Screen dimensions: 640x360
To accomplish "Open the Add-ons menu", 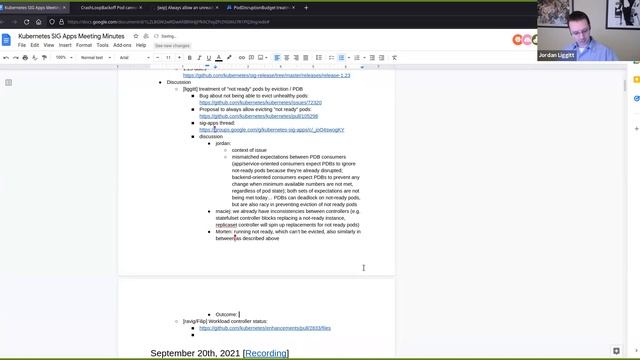I will (x=122, y=45).
